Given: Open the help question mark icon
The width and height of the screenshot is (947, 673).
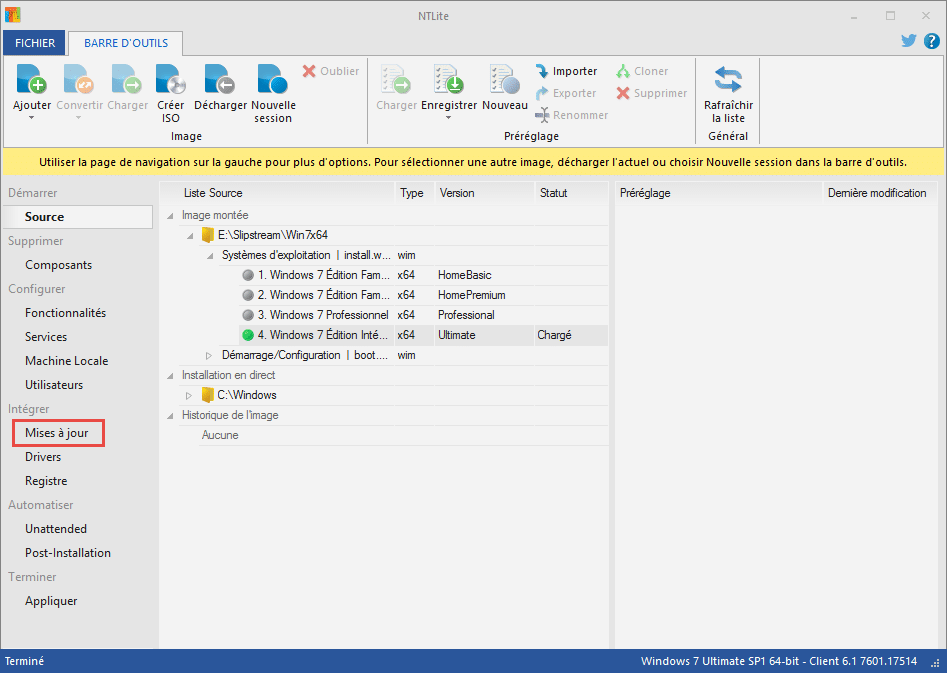Looking at the screenshot, I should [x=931, y=40].
